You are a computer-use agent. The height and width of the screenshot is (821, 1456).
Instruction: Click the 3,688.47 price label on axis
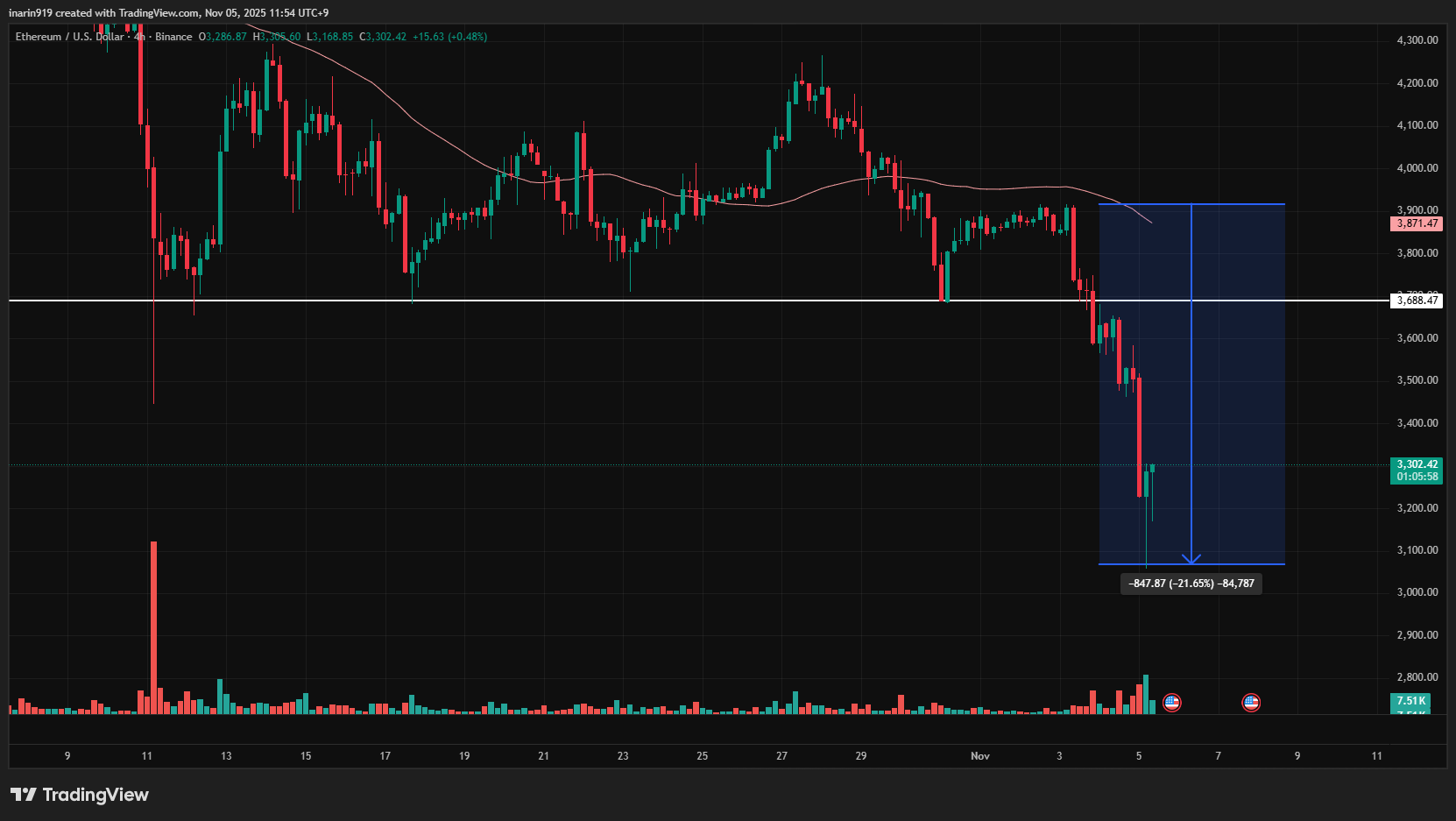tap(1417, 301)
